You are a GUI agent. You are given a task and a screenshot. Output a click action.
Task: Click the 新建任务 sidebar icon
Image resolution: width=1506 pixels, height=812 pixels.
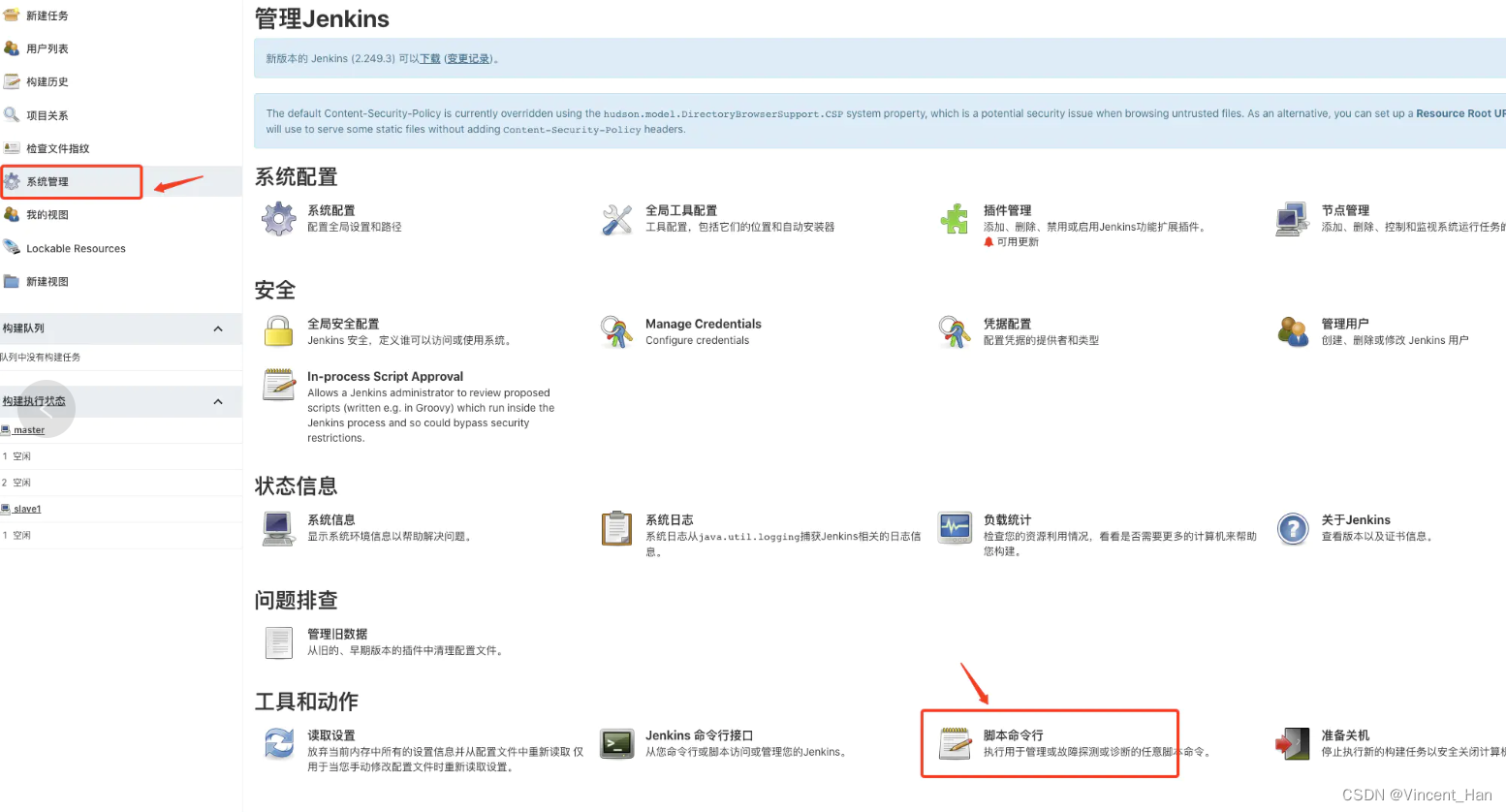pos(12,15)
